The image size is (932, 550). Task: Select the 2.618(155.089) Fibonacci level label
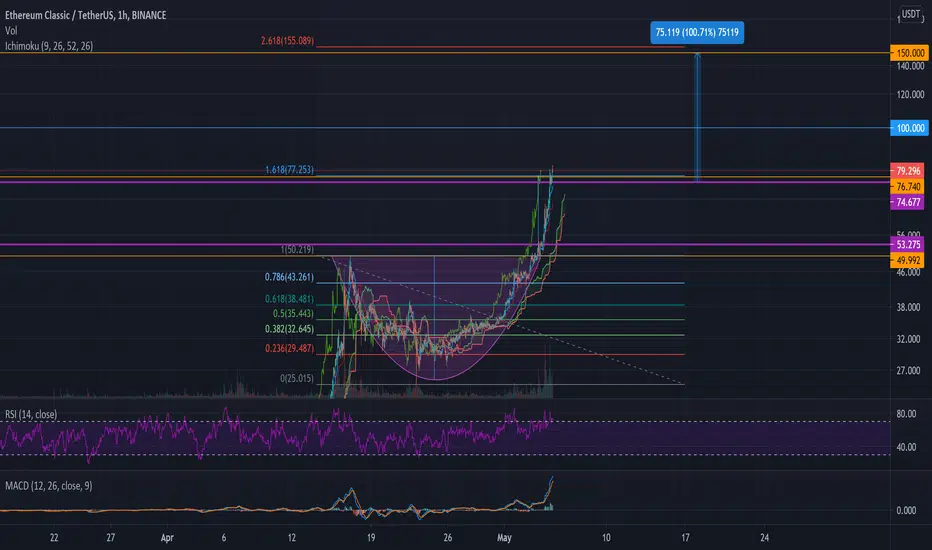point(287,41)
